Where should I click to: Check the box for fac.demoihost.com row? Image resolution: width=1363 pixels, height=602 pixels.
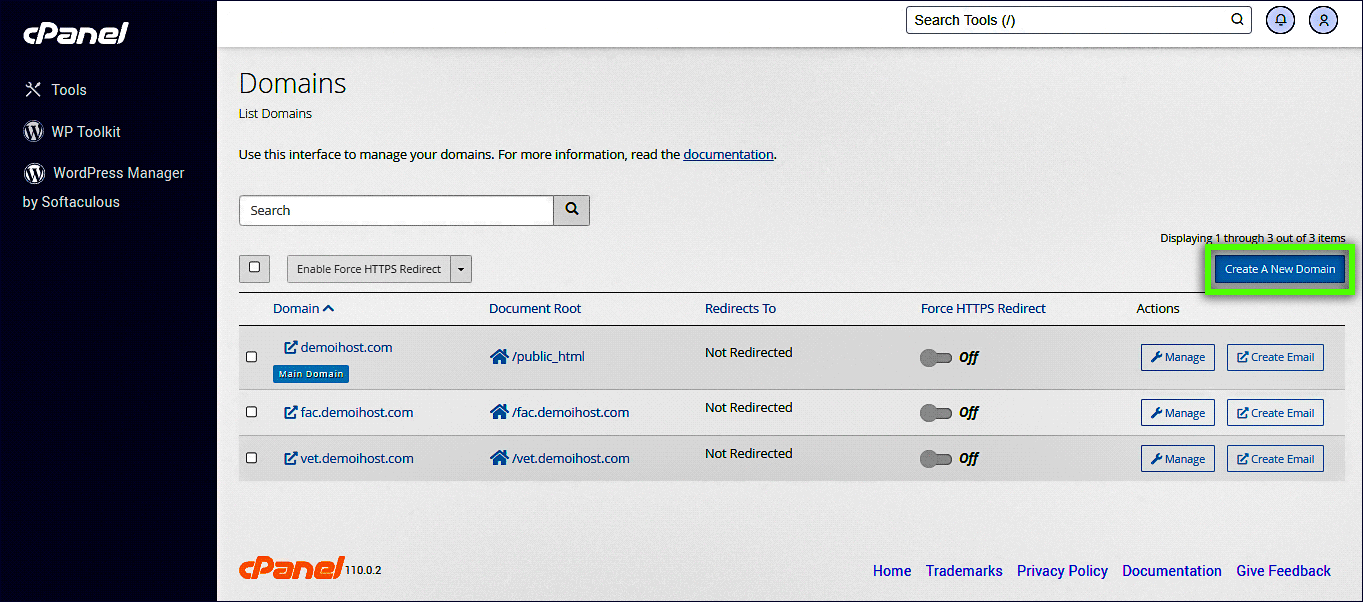pyautogui.click(x=252, y=412)
